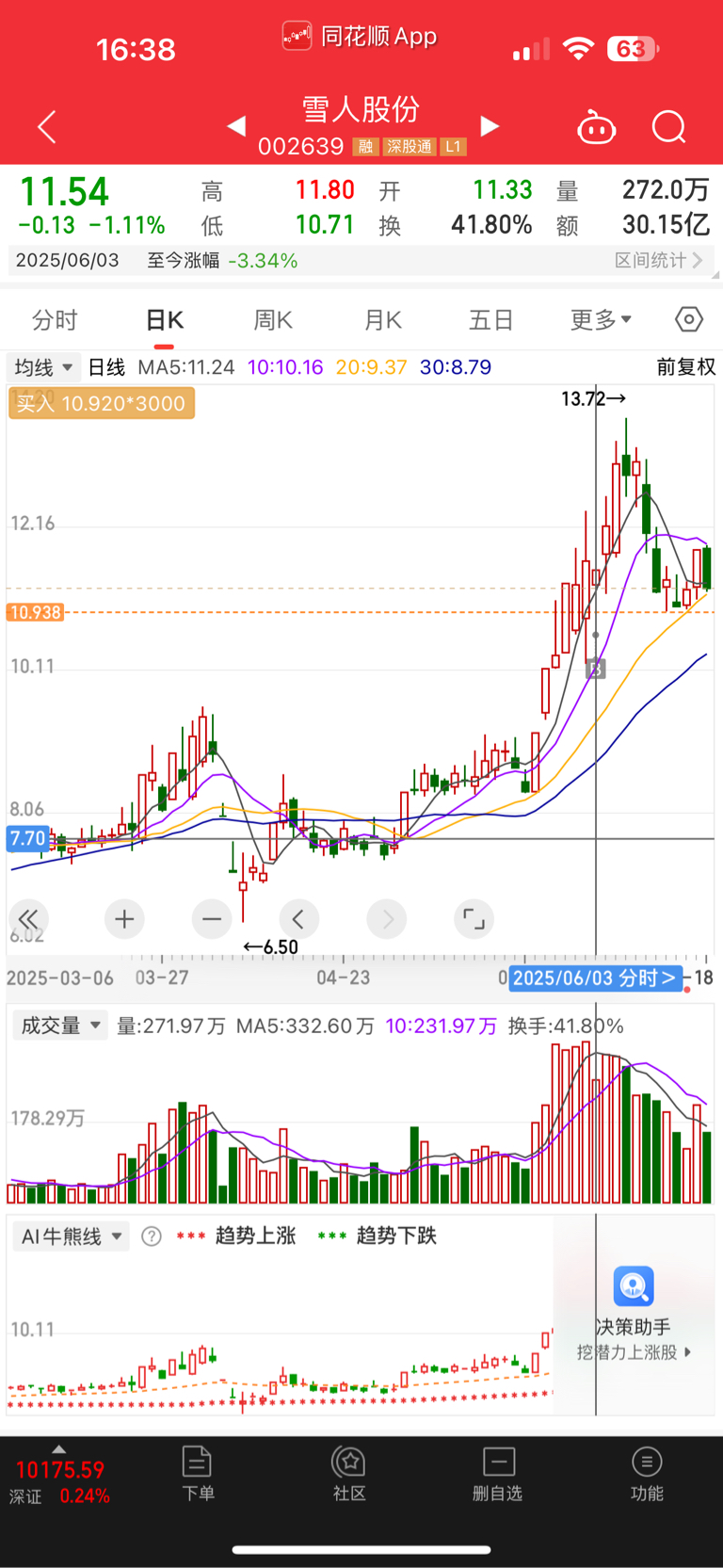Screen dimensions: 723x1568
Task: Tap the volume MA5:332.60万 label
Action: pos(305,1026)
